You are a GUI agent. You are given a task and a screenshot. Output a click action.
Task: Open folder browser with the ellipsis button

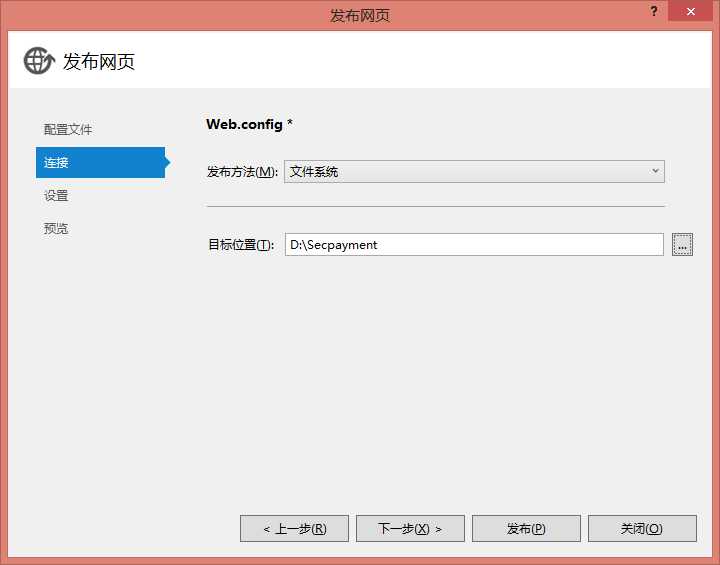pyautogui.click(x=682, y=245)
